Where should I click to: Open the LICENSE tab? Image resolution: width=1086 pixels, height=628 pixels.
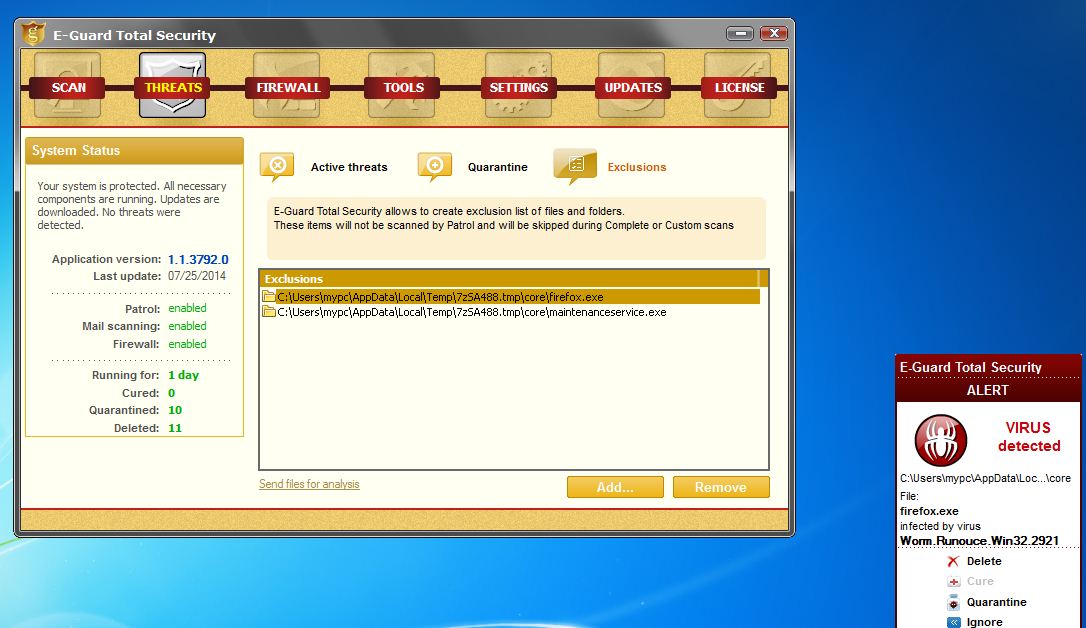[739, 87]
